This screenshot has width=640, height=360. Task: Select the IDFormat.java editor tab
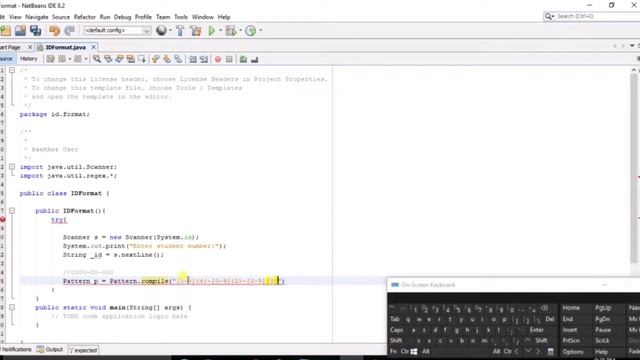65,47
